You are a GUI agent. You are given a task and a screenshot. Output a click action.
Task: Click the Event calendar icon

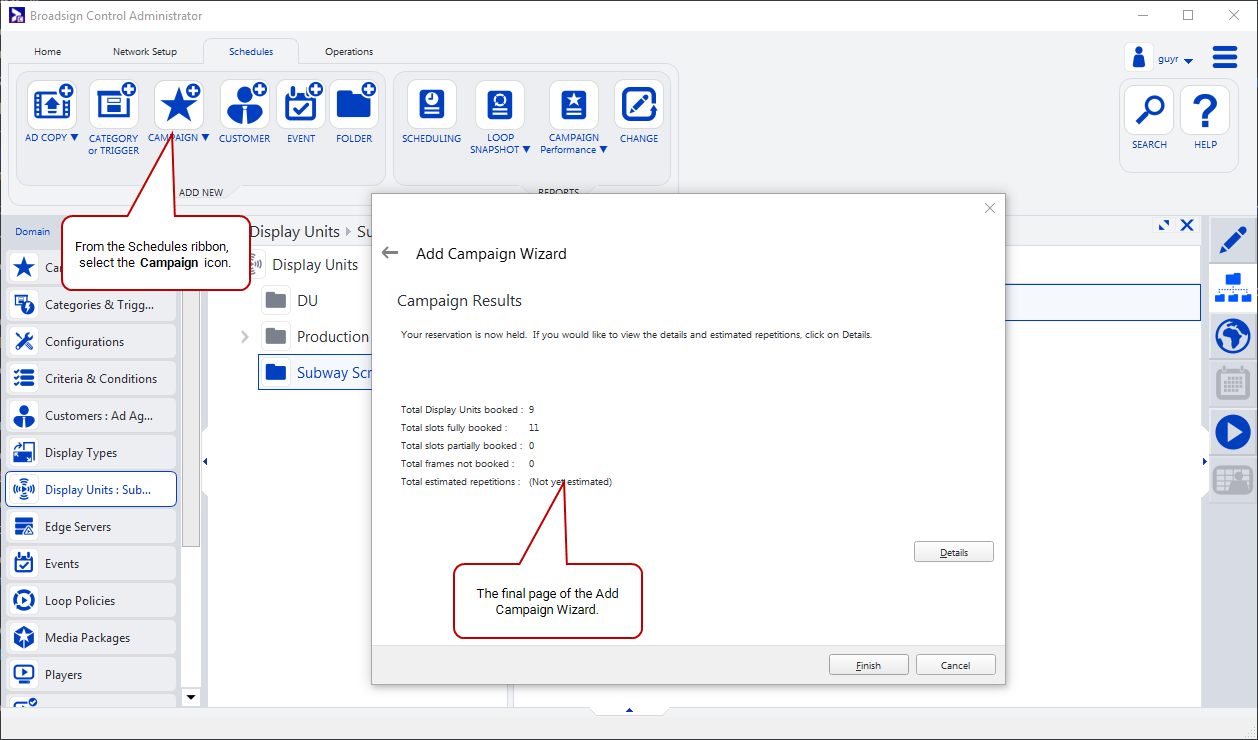(301, 105)
